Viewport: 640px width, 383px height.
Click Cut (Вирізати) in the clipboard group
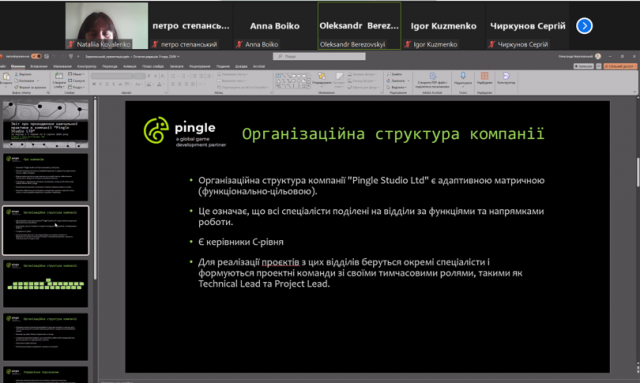coord(23,74)
